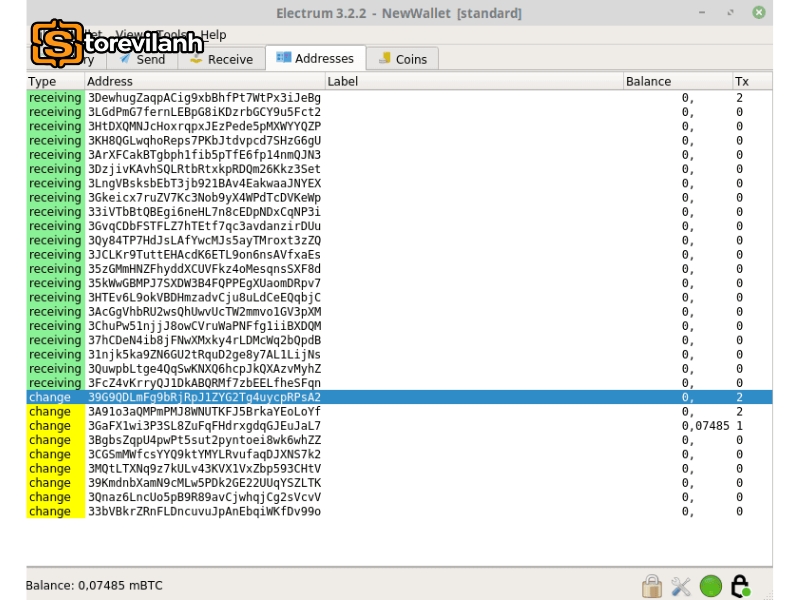Select address 3HtDXQMNJcHoxrqpxJEzPede5pMXWYYQZP
Image resolution: width=800 pixels, height=600 pixels.
[x=204, y=126]
